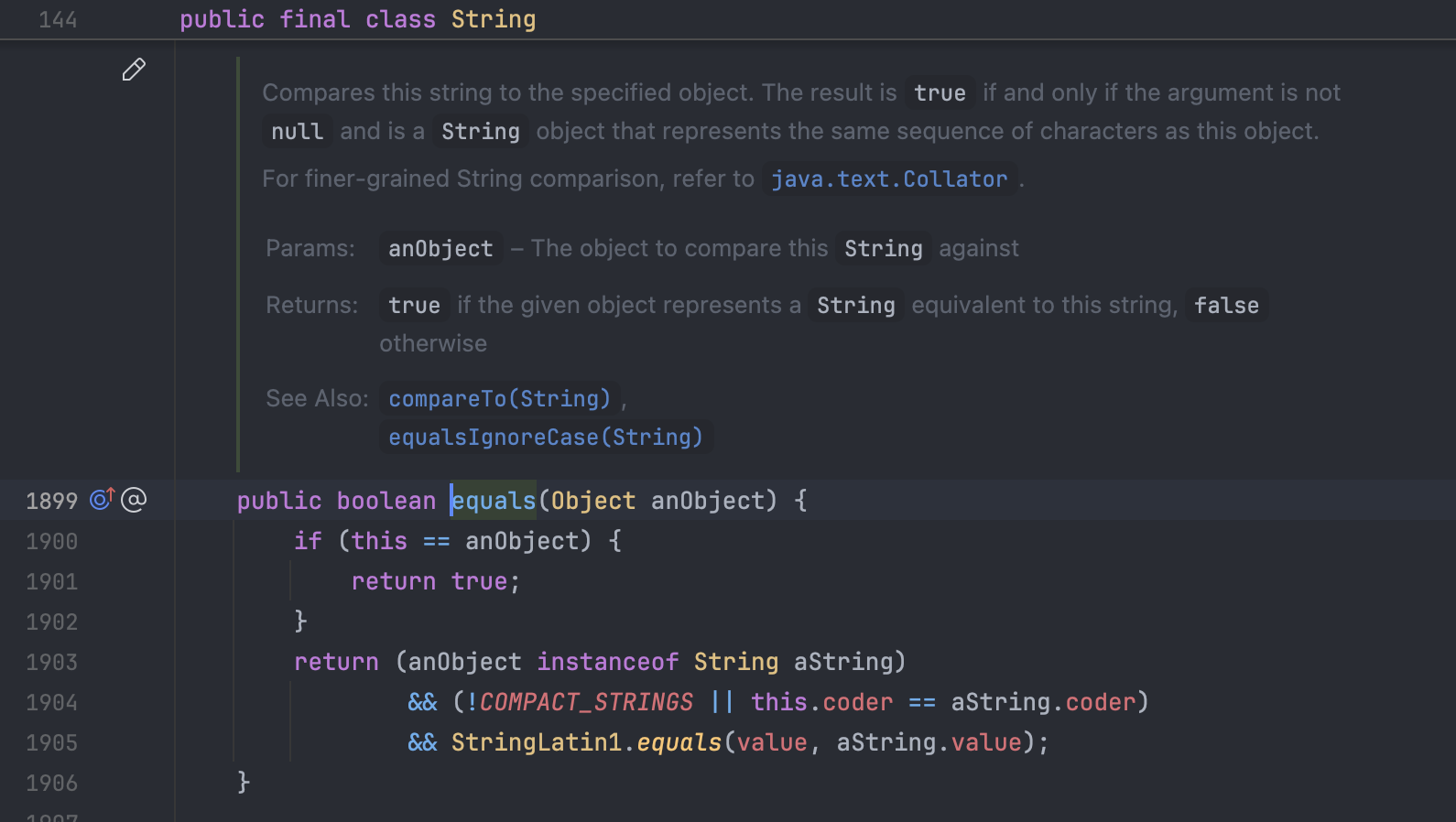
Task: Click line number 144 in sticky header
Action: tap(58, 19)
